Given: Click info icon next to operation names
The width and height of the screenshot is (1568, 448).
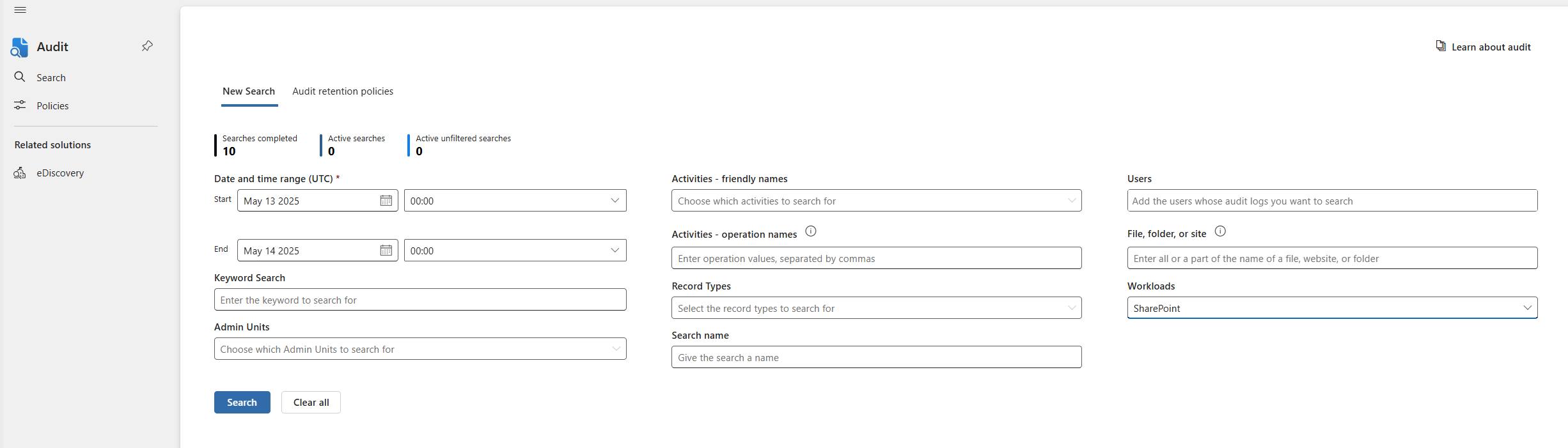Looking at the screenshot, I should click(x=811, y=231).
